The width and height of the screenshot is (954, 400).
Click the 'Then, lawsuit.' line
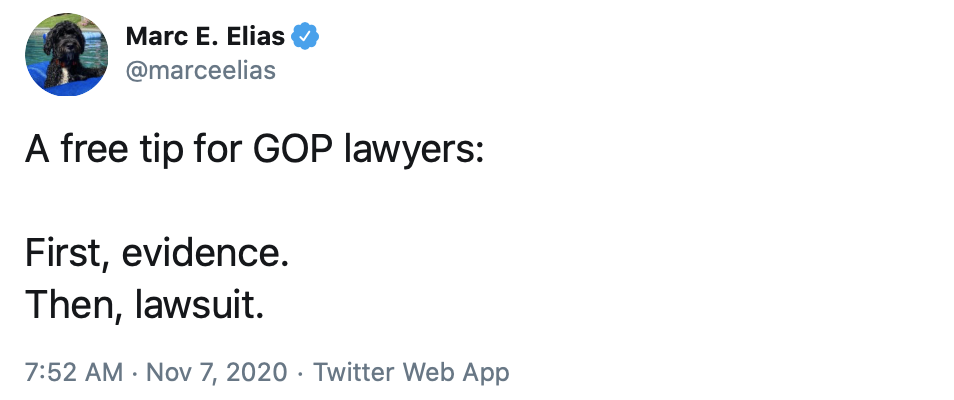145,306
